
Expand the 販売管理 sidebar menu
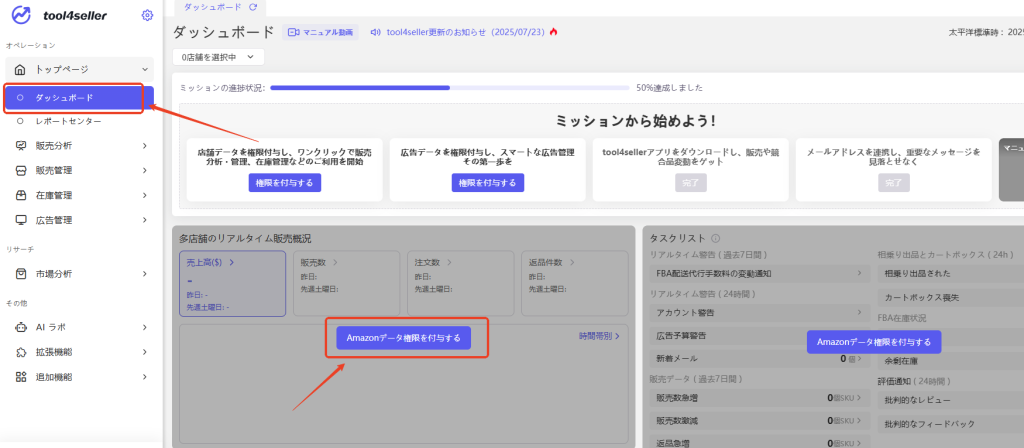145,170
